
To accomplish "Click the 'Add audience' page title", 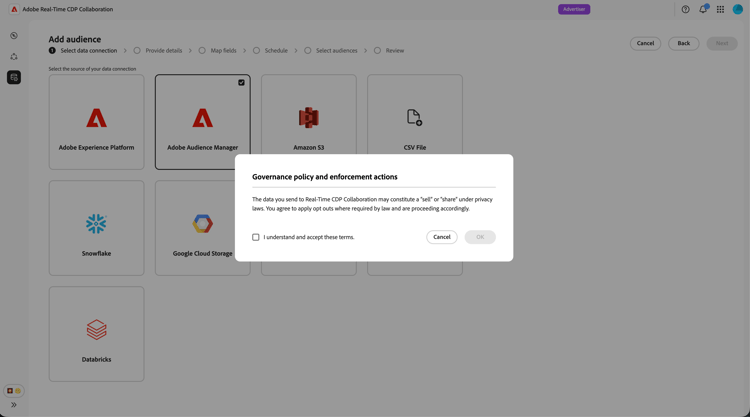I will tap(75, 39).
